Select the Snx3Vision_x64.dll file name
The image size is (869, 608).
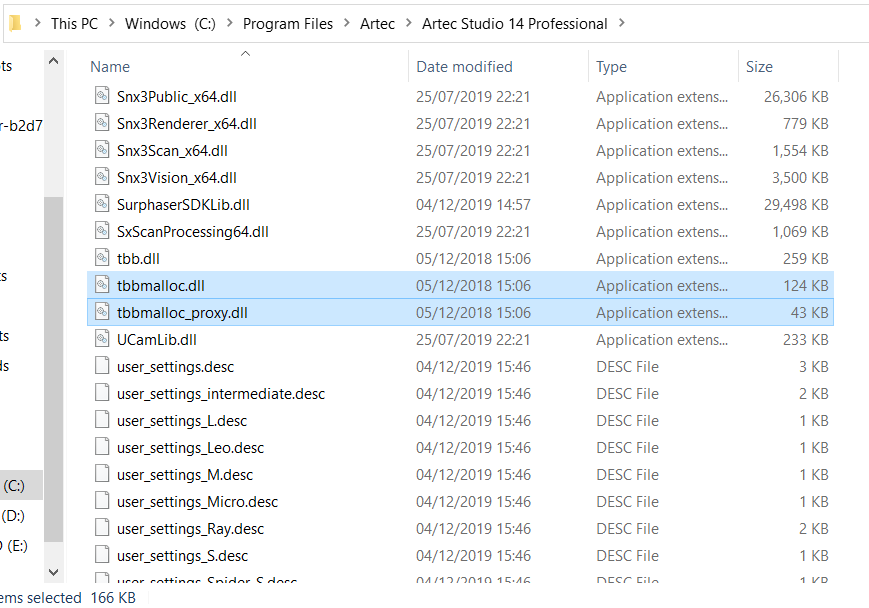point(177,178)
